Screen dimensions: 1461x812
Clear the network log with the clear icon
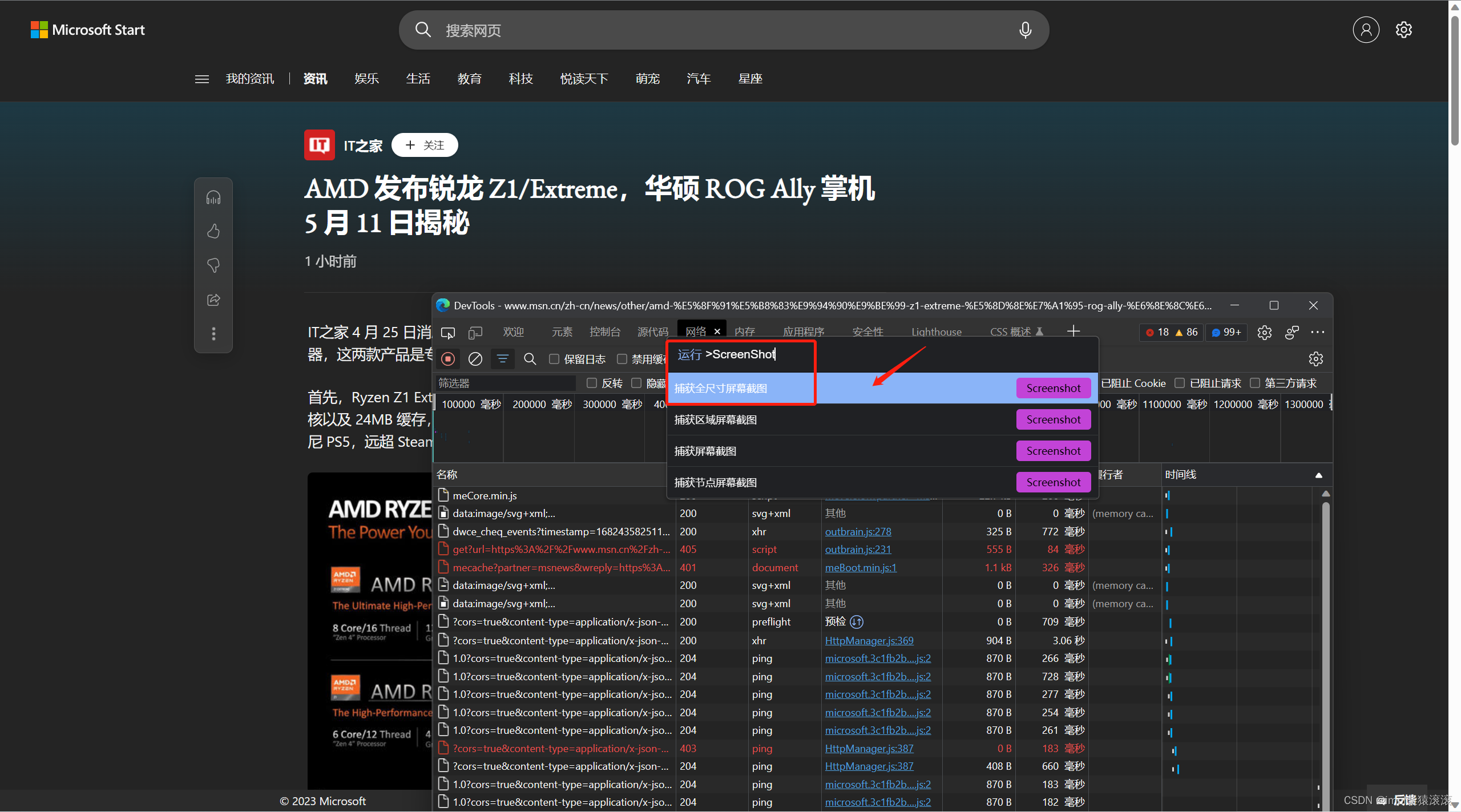point(475,359)
